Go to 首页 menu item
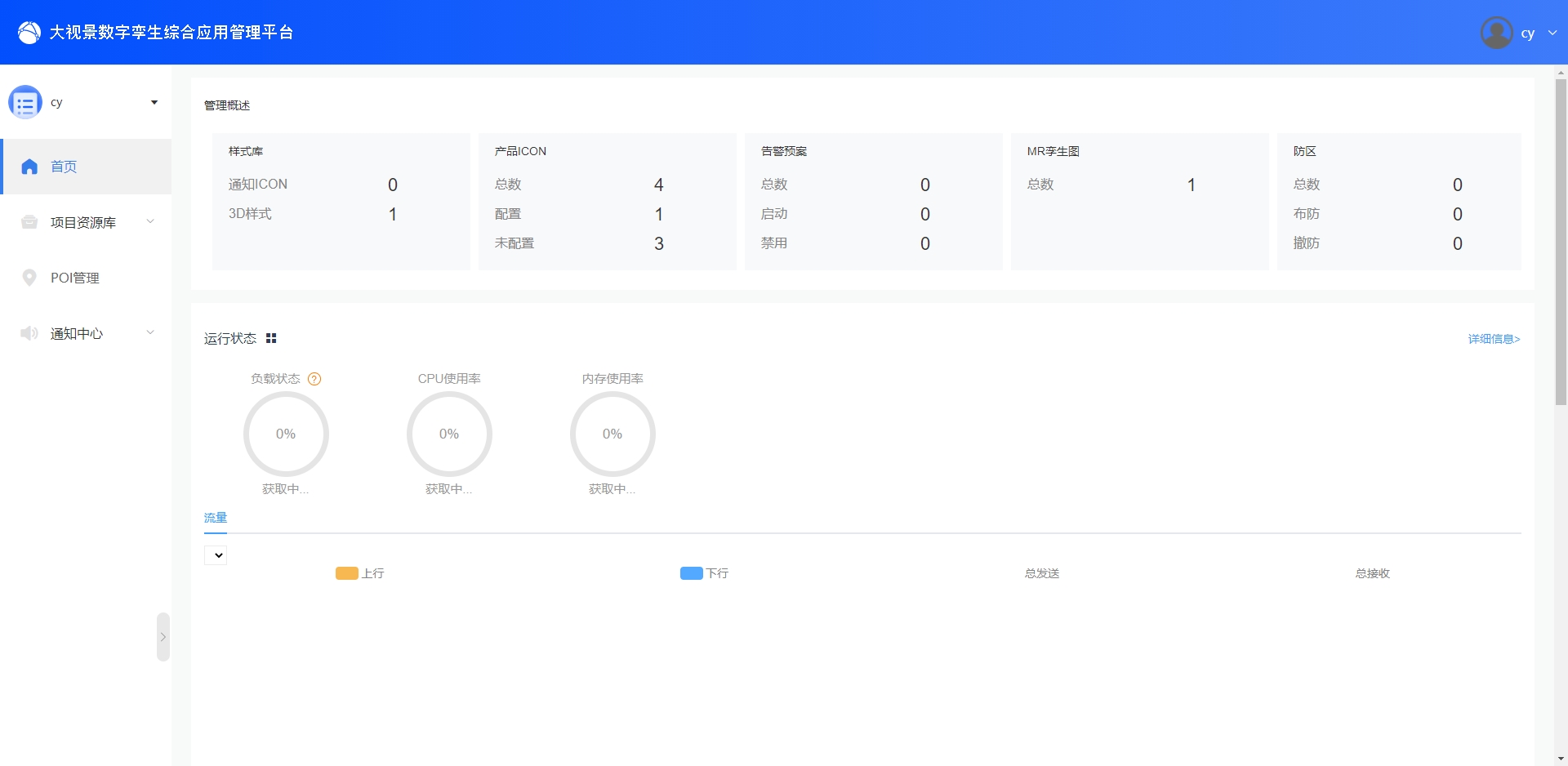The height and width of the screenshot is (766, 1568). coord(86,167)
